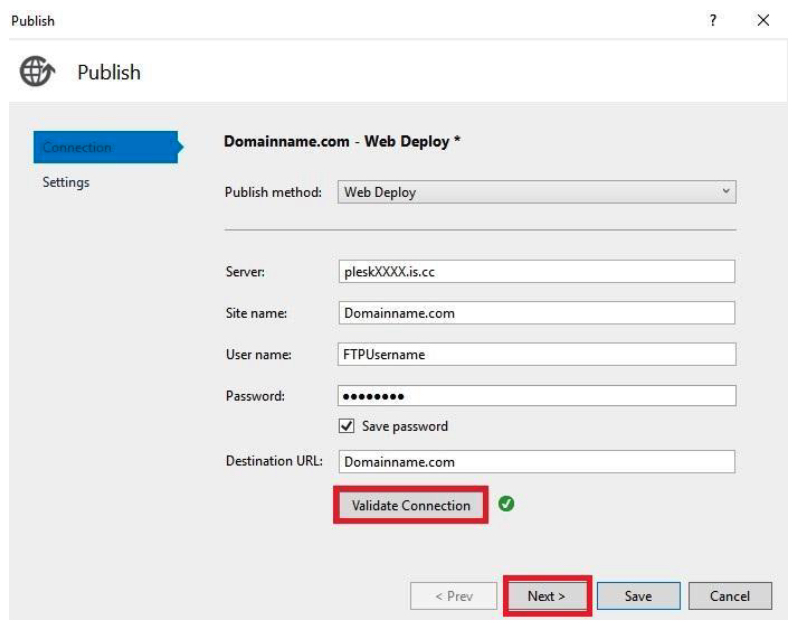Viewport: 793px width, 627px height.
Task: Go to the next step with Next >
Action: coord(547,596)
